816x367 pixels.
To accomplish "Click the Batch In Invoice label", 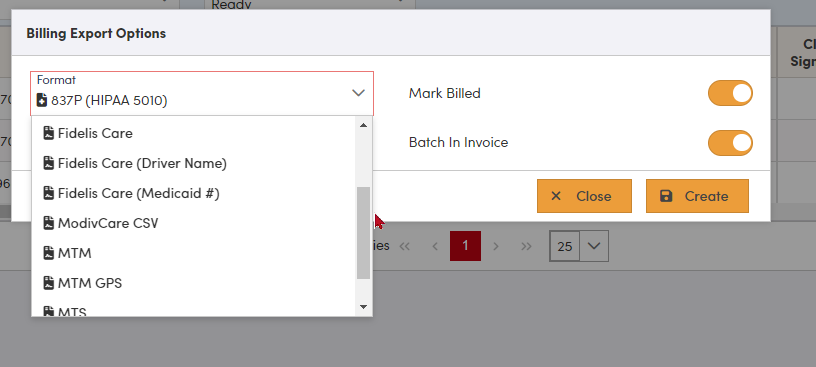I will click(x=458, y=143).
